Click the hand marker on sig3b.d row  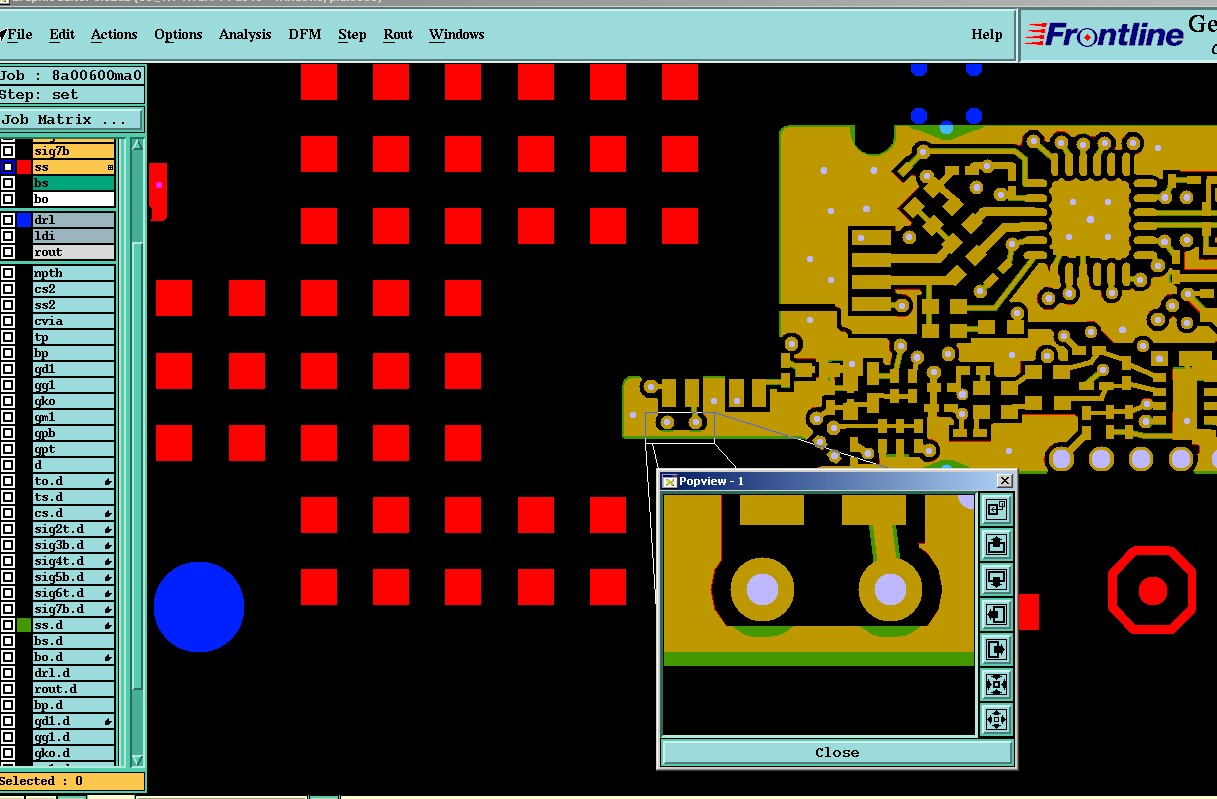tap(107, 545)
